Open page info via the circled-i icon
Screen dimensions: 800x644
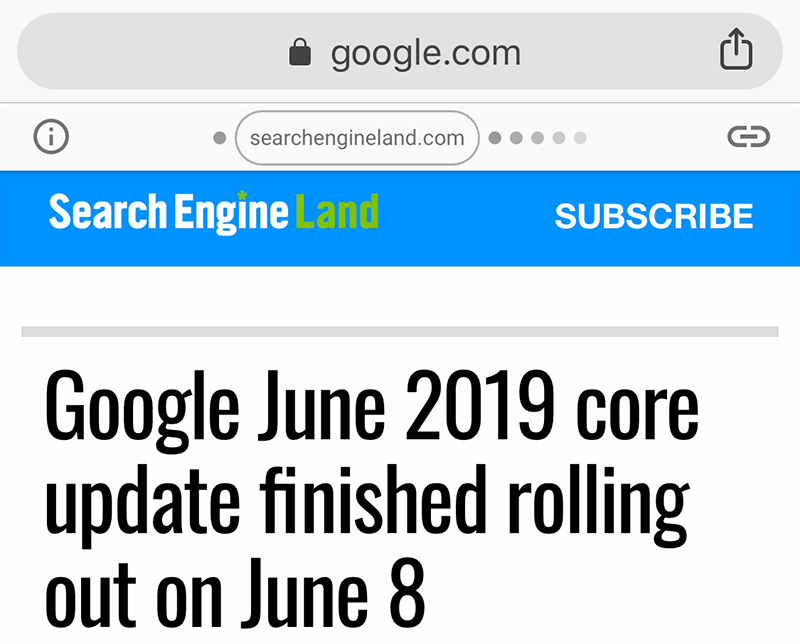pos(51,136)
